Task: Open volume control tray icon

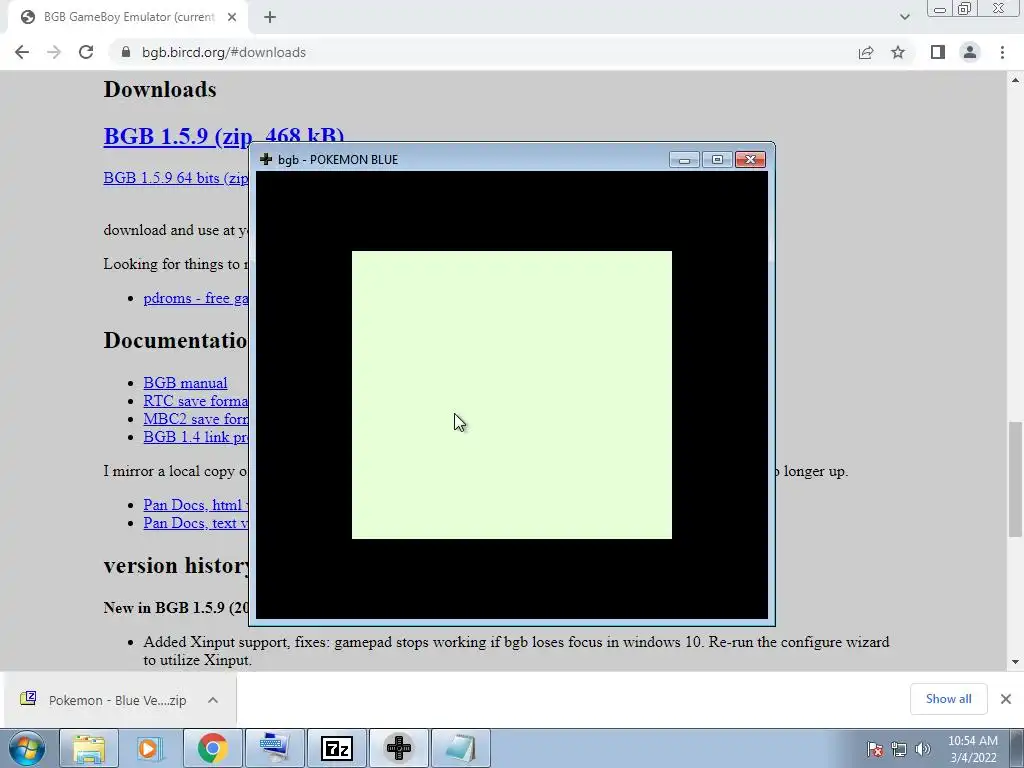Action: [923, 749]
